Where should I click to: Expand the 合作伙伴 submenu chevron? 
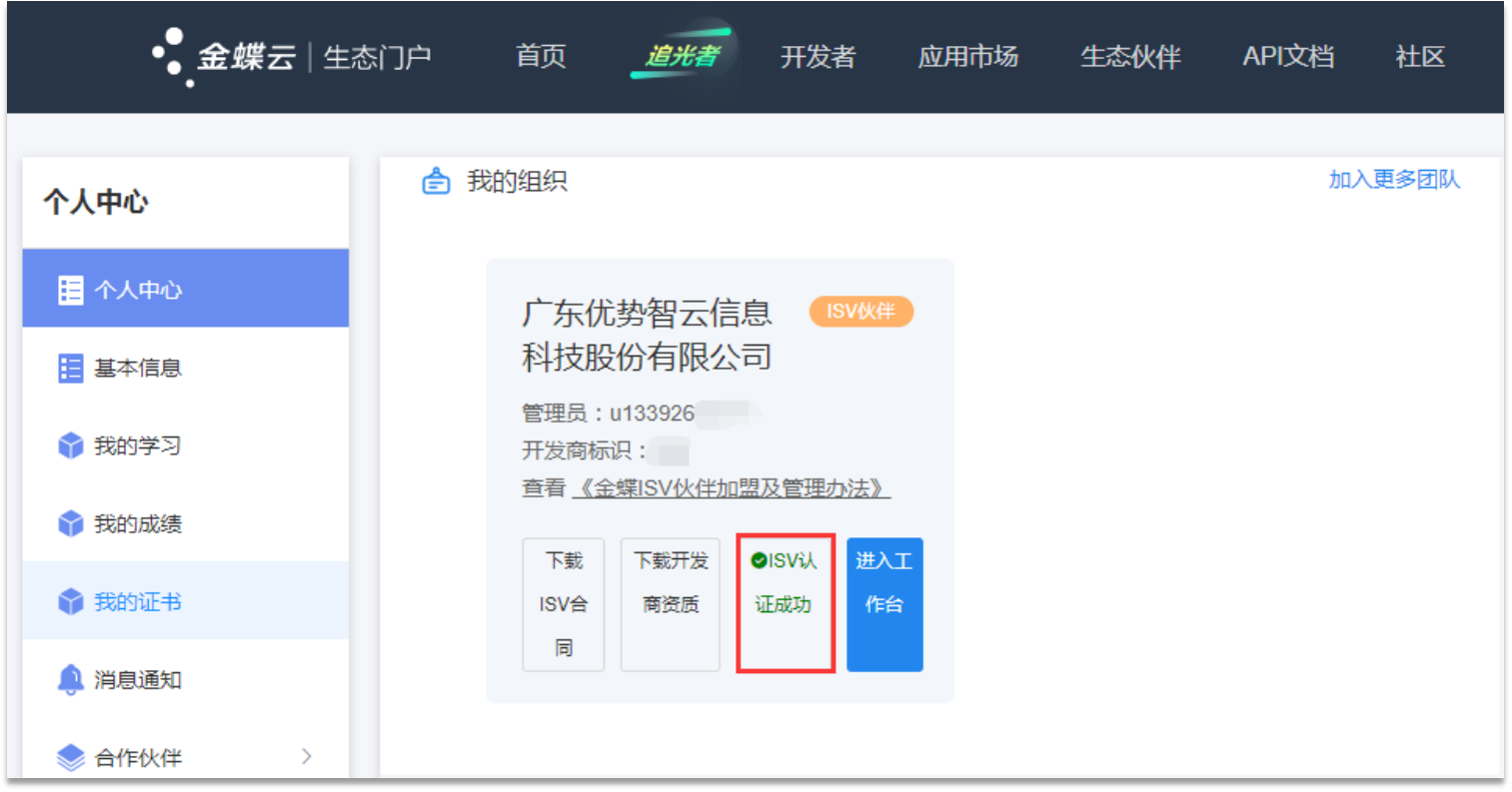coord(307,756)
